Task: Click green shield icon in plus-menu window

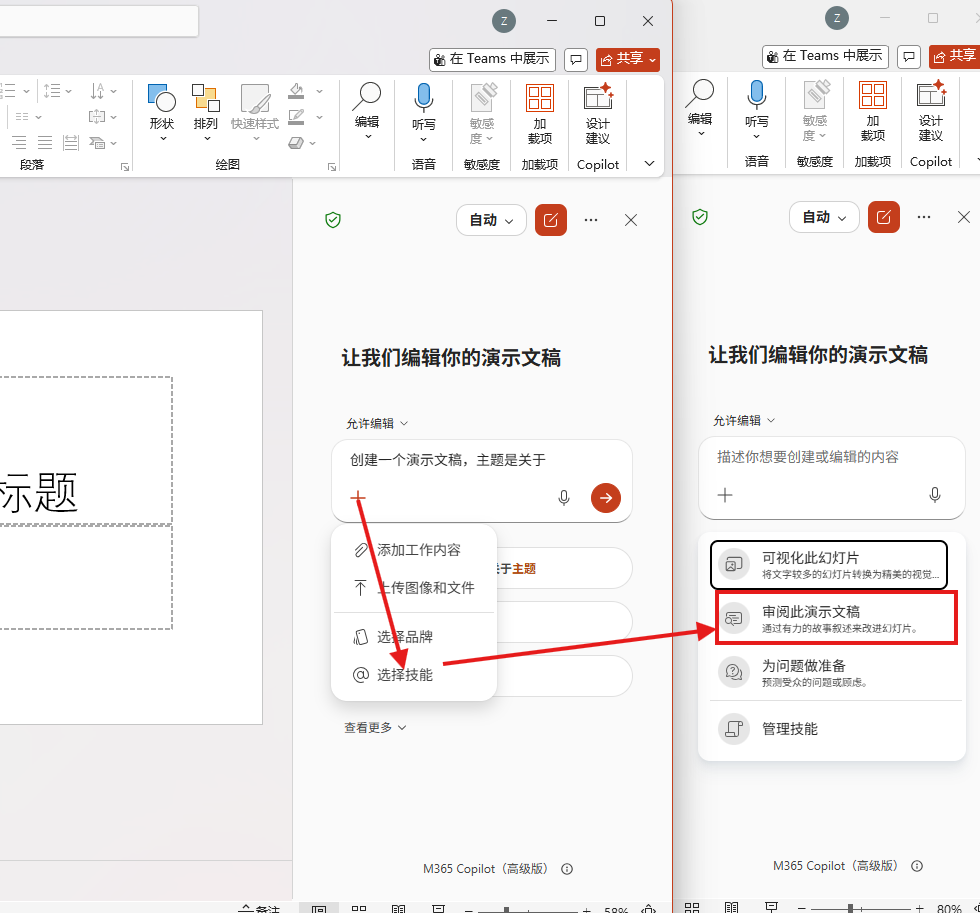Action: point(333,220)
